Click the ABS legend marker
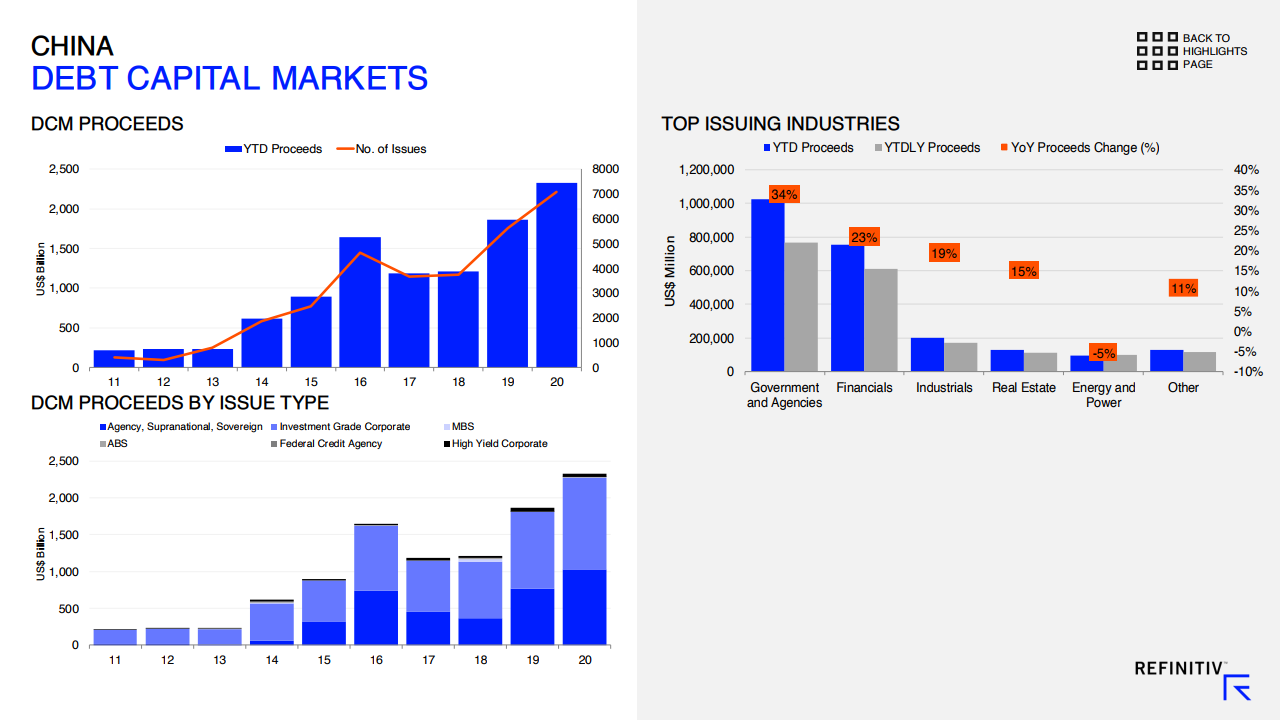Screen dimensions: 1280x720 [103, 444]
